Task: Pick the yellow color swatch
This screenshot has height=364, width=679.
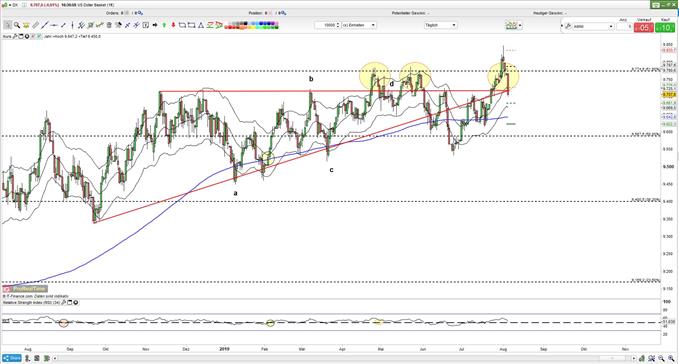Action: click(252, 27)
